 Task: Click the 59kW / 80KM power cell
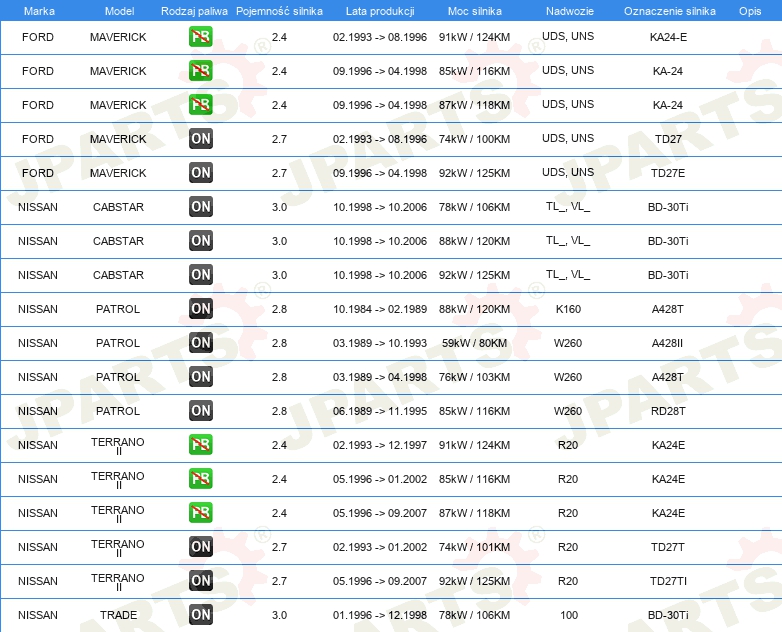click(x=474, y=343)
